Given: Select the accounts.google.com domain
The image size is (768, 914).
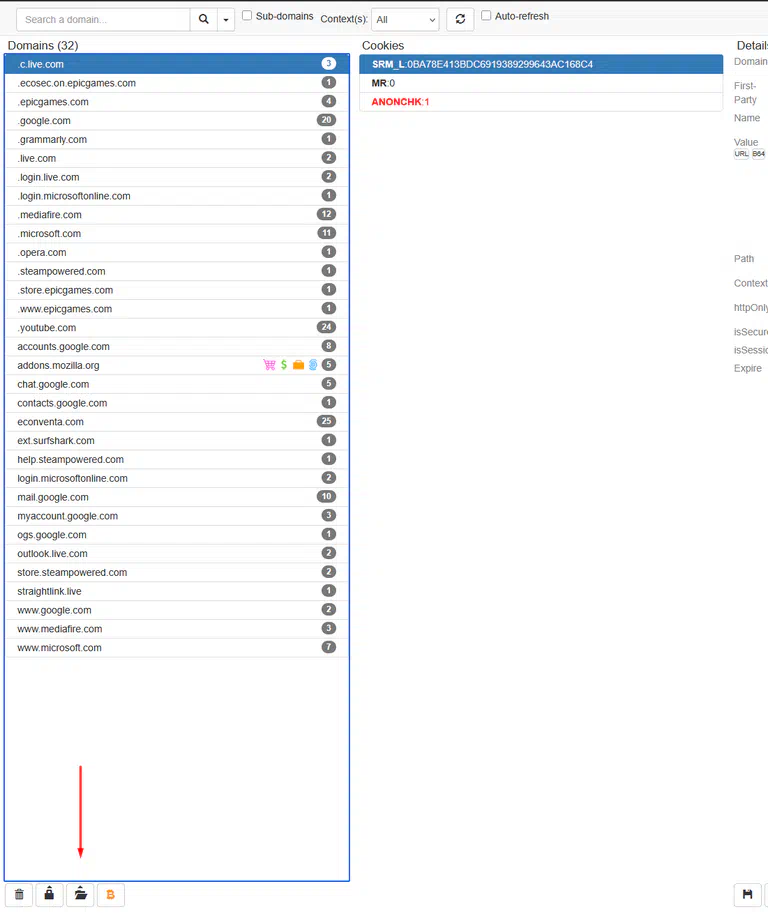Looking at the screenshot, I should 177,346.
